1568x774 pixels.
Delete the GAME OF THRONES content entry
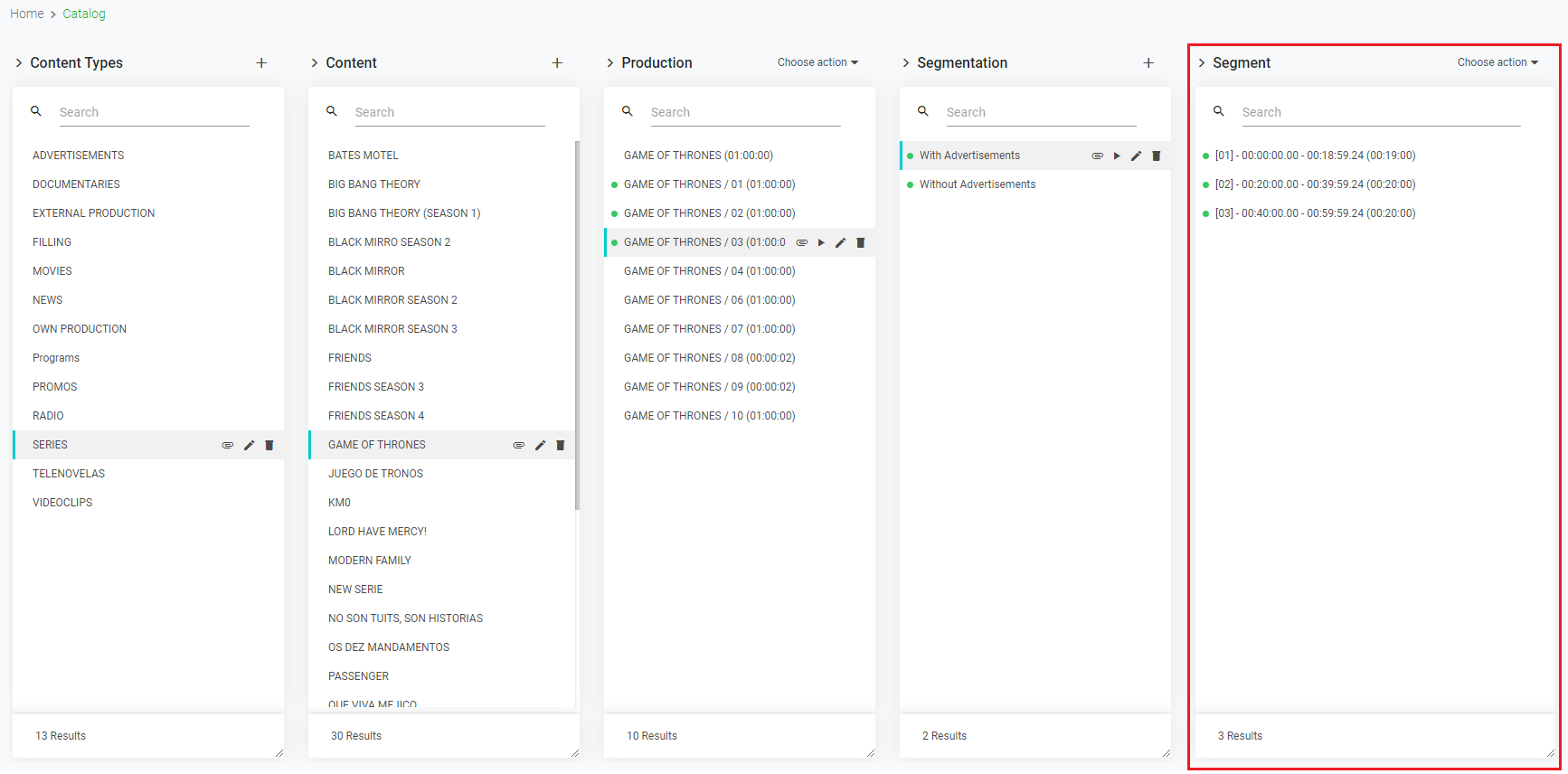pos(561,445)
